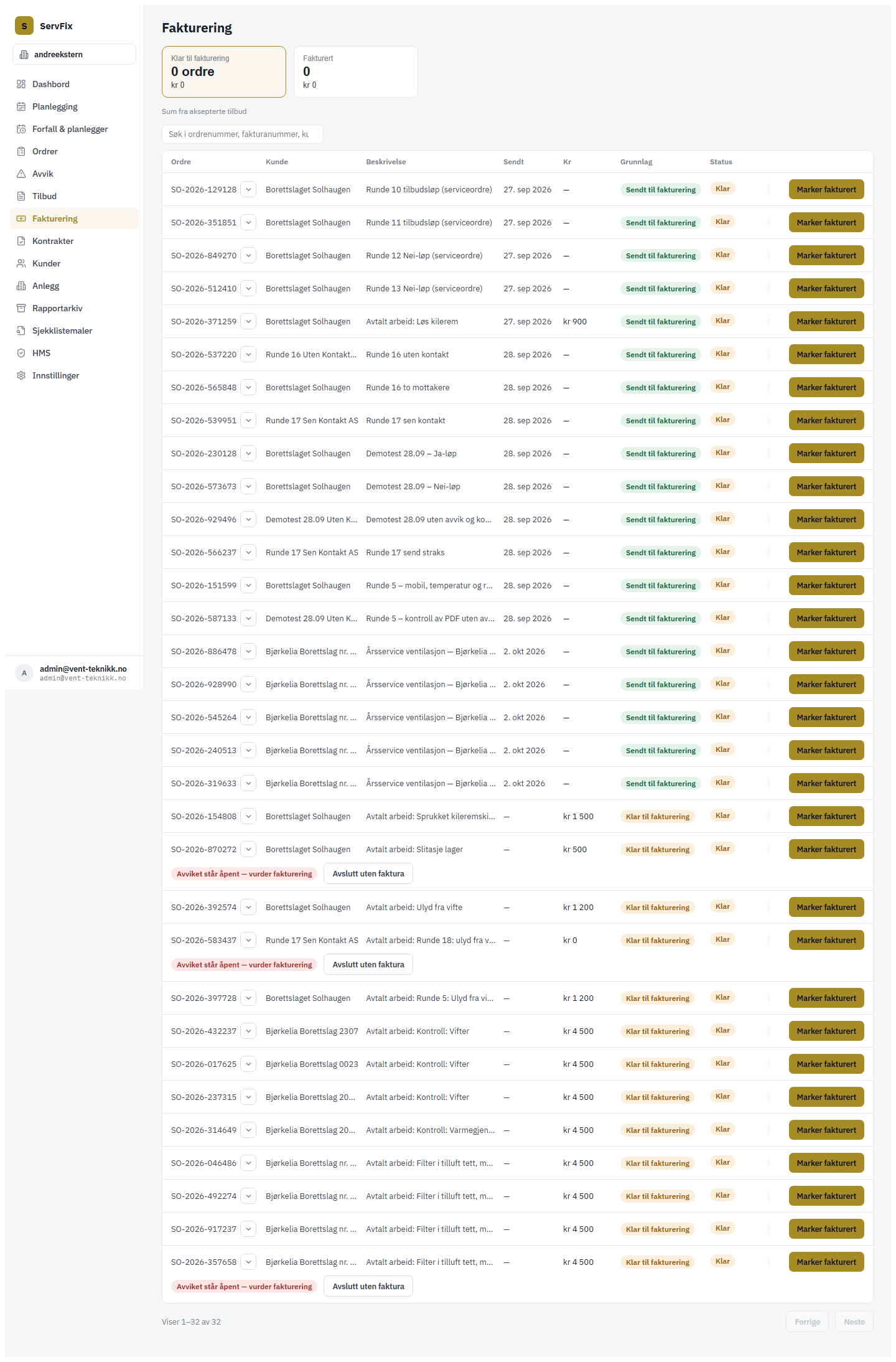
Task: Select the Klar til fakturering card
Action: point(224,72)
